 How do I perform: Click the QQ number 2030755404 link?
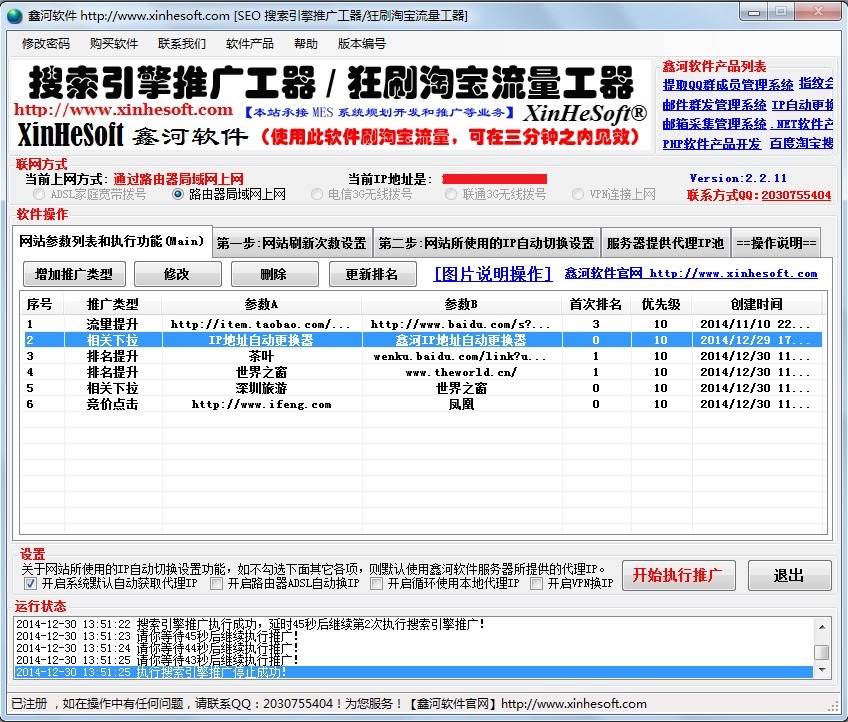pyautogui.click(x=796, y=195)
